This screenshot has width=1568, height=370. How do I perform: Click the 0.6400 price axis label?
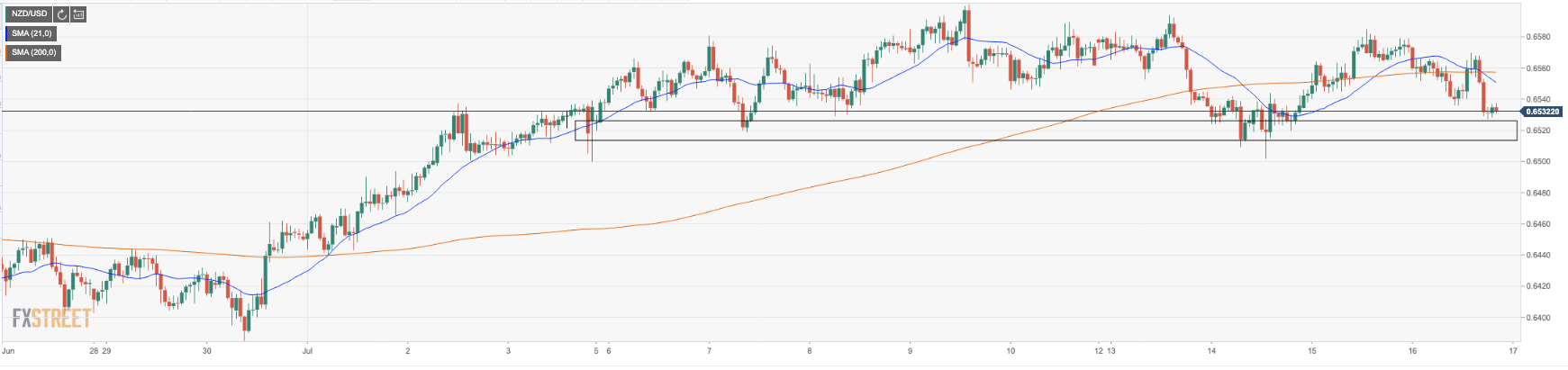click(1537, 318)
